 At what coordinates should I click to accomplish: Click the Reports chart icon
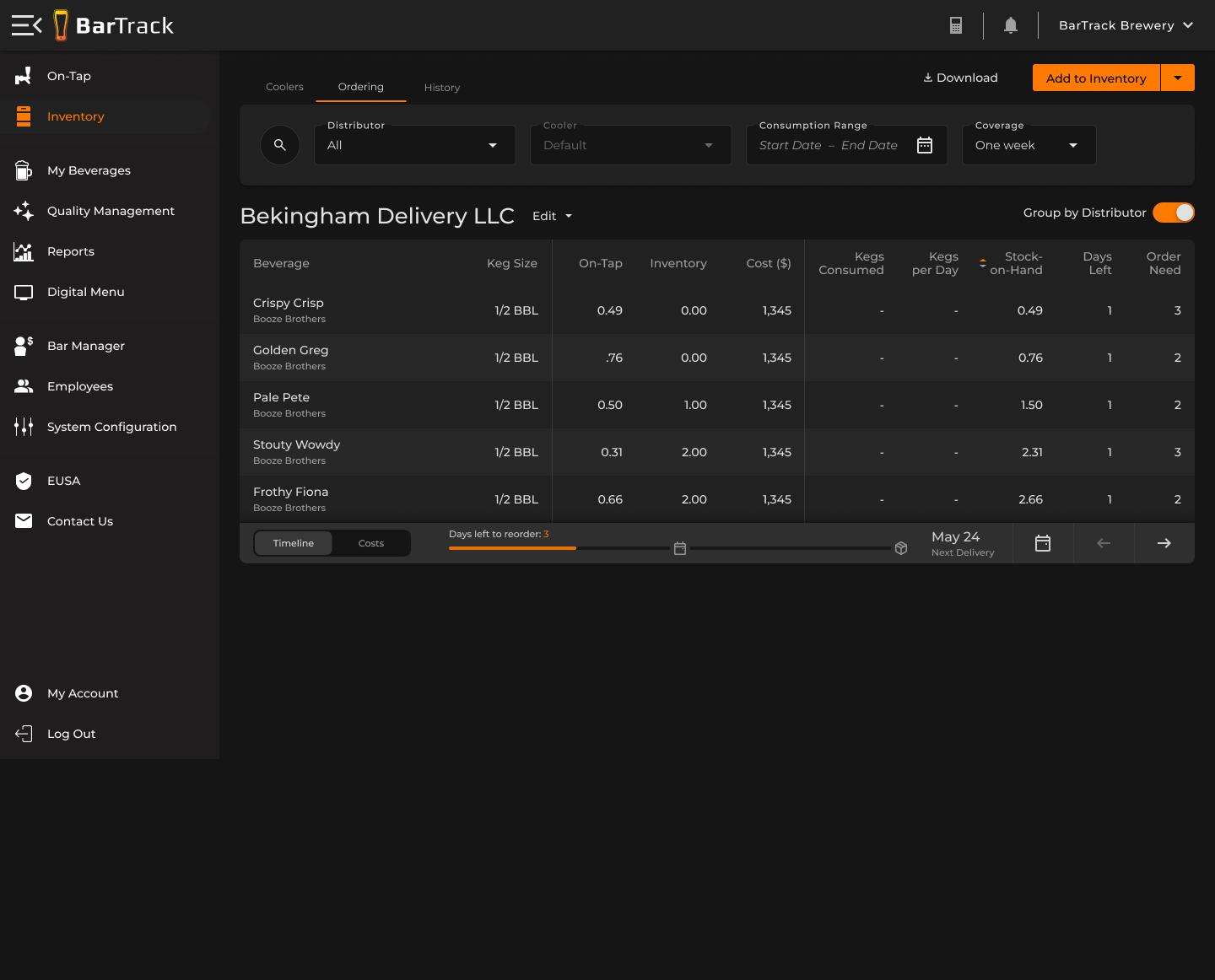(x=24, y=251)
